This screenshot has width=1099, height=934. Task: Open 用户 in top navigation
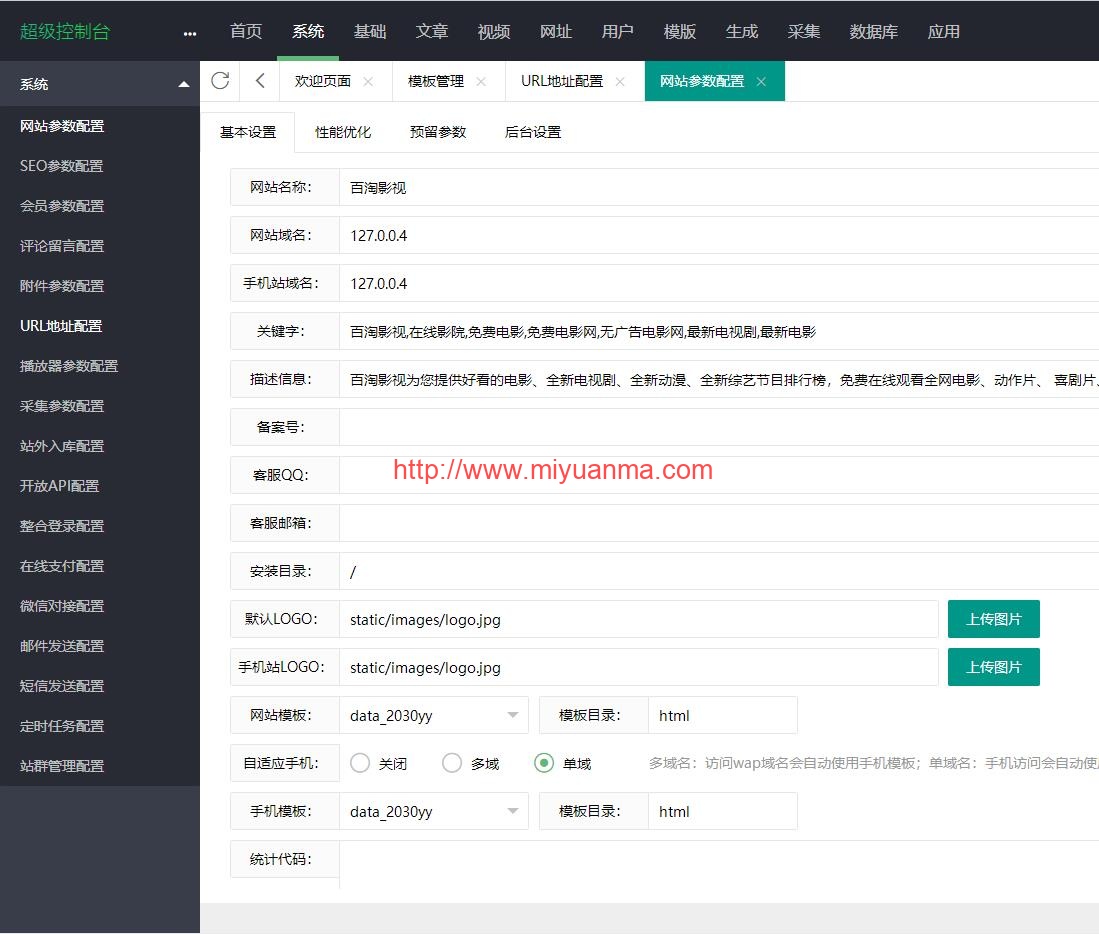(x=617, y=32)
